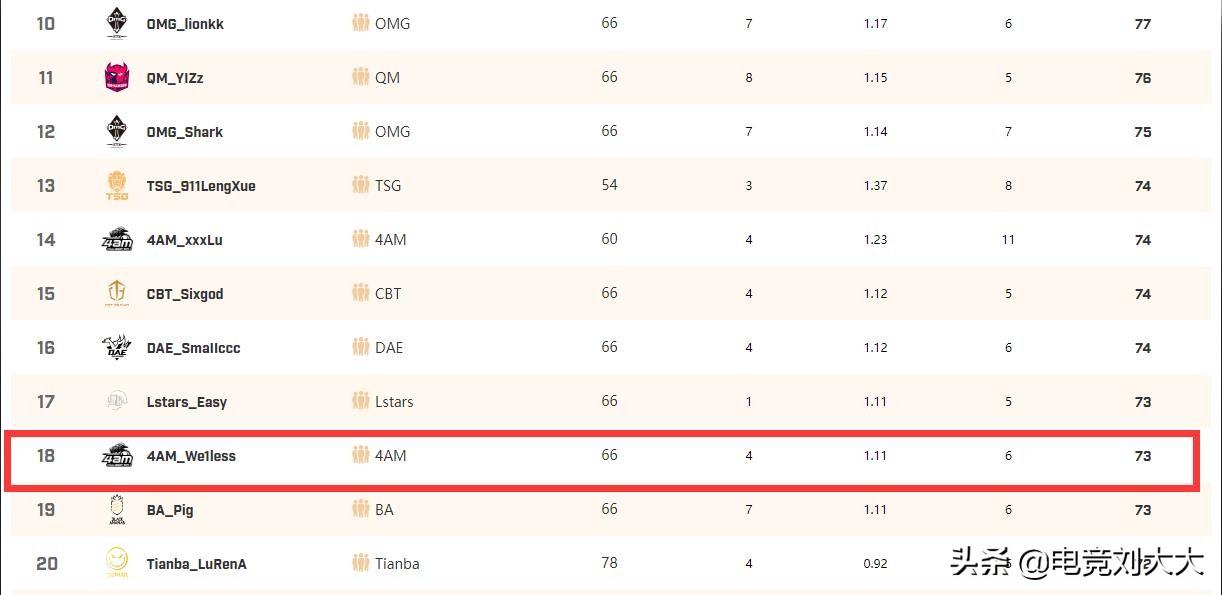Click the BA team logo icon

[x=117, y=510]
